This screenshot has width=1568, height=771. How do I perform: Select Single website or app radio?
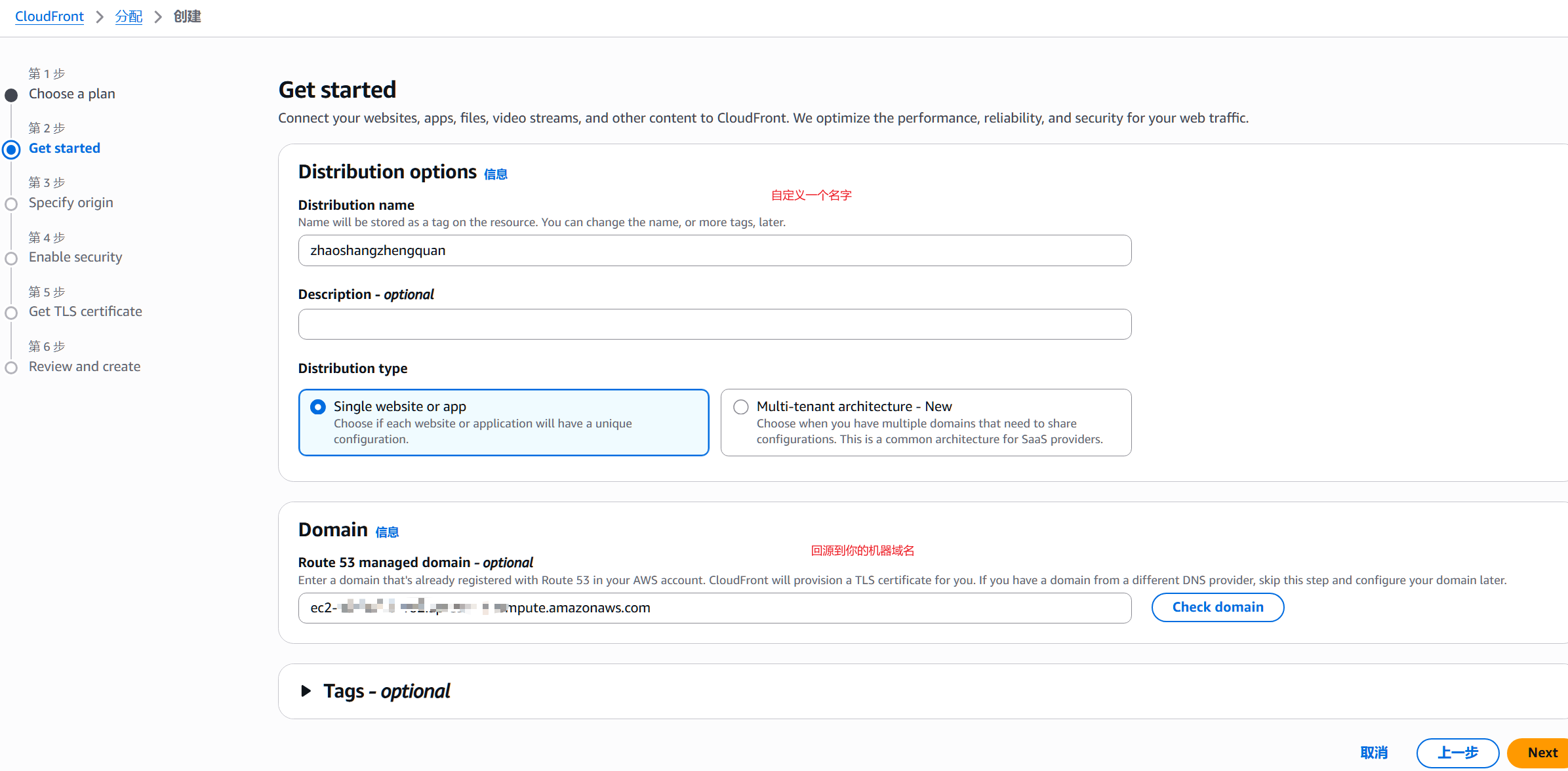pyautogui.click(x=318, y=407)
